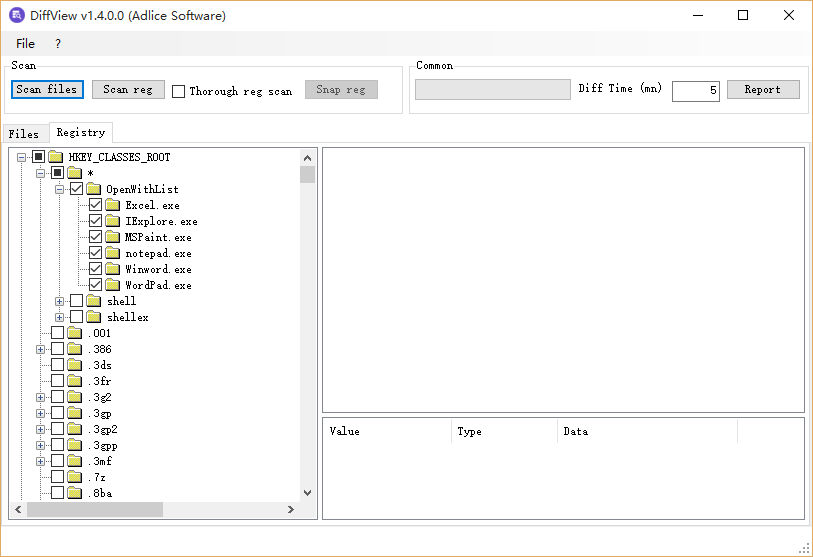Select the HKEY_CLASSES_ROOT folder icon
This screenshot has width=813, height=557.
point(55,157)
